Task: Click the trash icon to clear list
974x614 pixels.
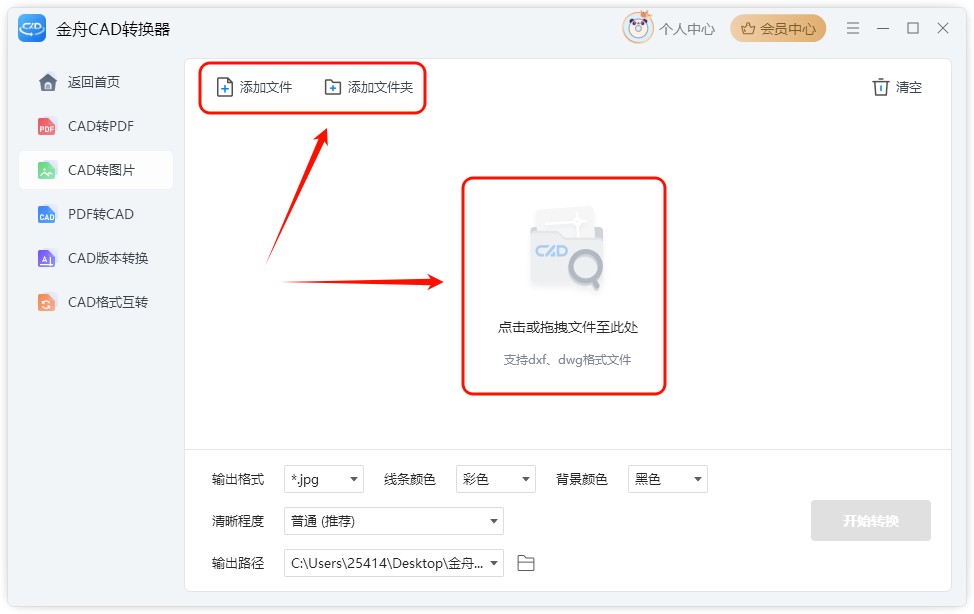Action: [880, 87]
